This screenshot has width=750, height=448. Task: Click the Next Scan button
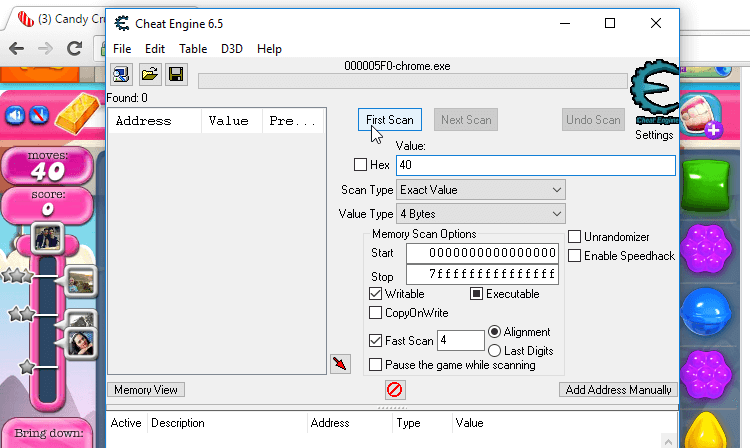click(x=466, y=120)
